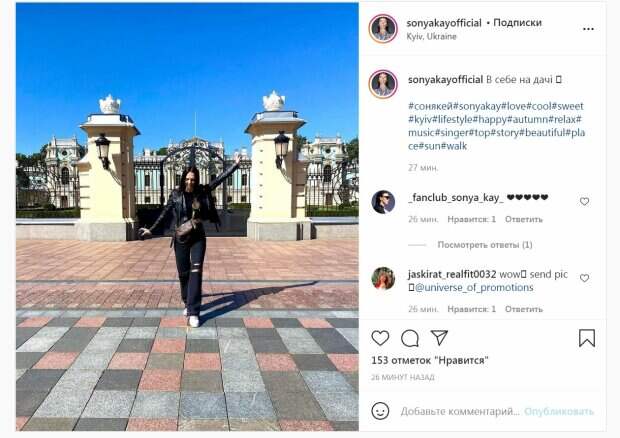
Task: Open comments via speech bubble icon
Action: pos(410,338)
